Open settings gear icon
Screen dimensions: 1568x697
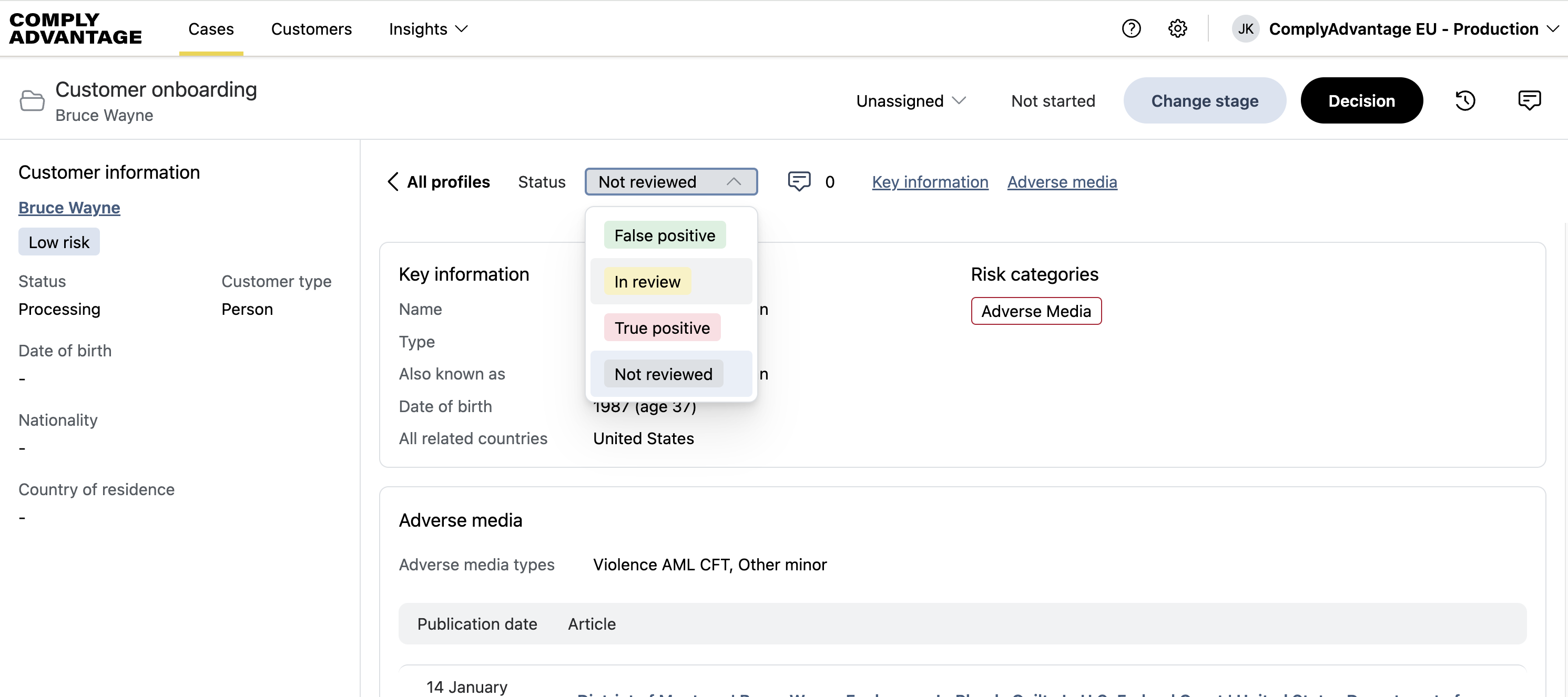tap(1177, 28)
